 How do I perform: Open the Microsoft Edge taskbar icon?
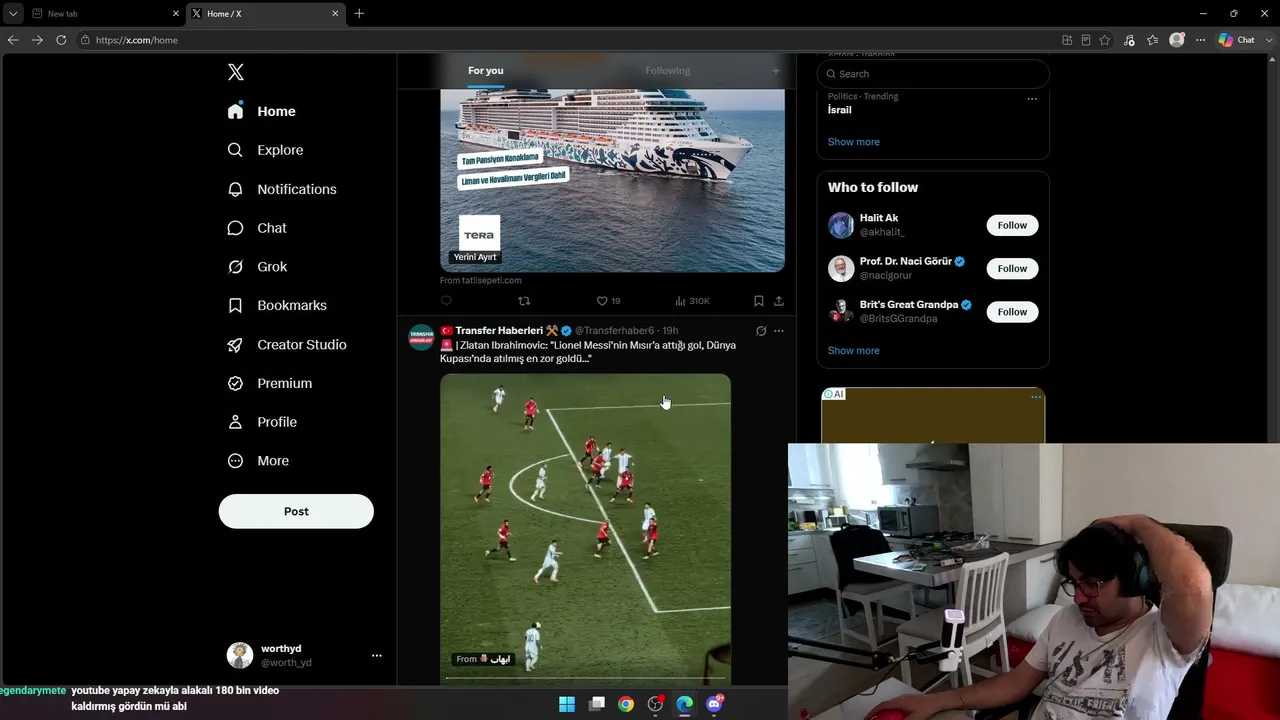685,704
